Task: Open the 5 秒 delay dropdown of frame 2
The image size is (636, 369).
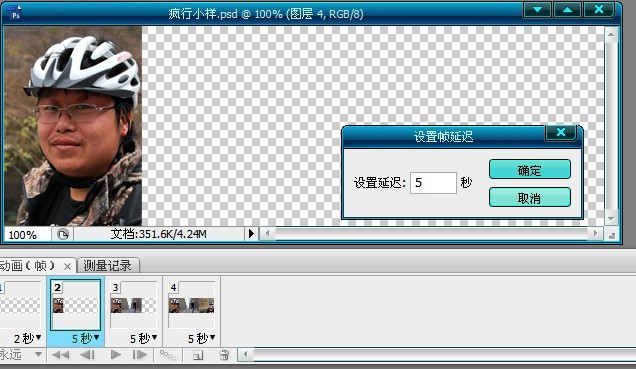Action: [x=86, y=338]
